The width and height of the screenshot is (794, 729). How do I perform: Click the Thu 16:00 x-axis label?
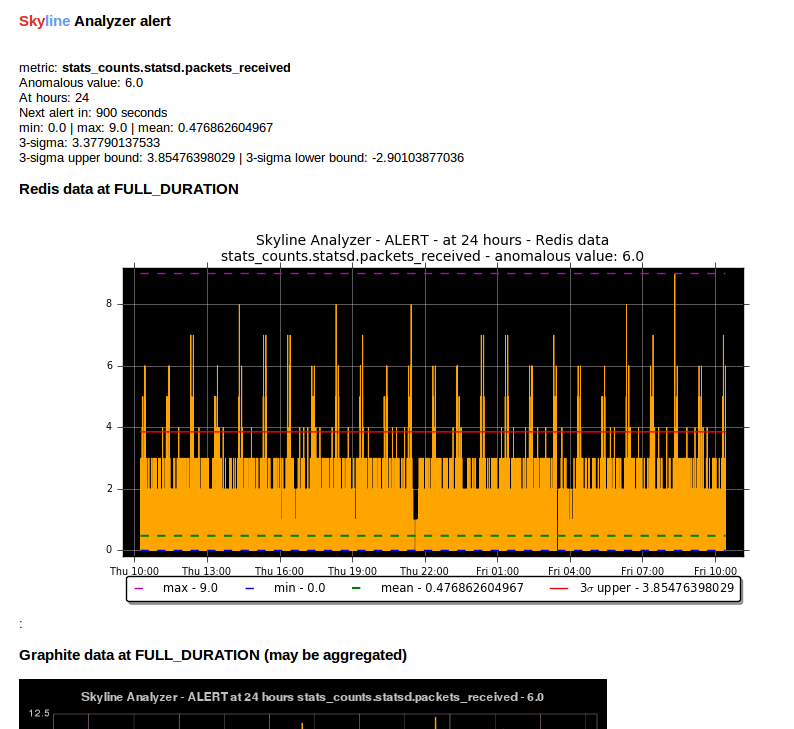[279, 571]
